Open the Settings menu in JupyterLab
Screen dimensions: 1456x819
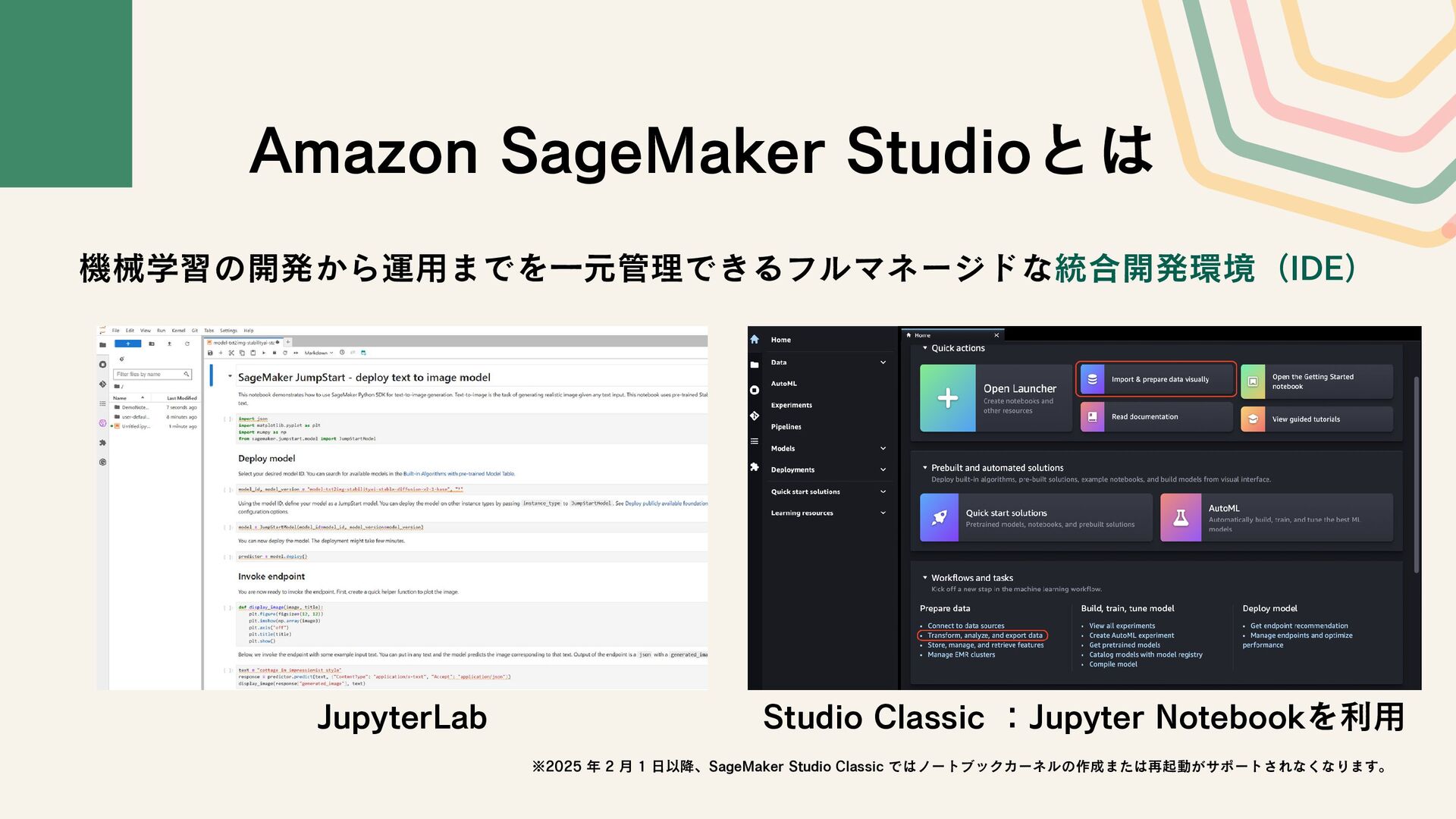[228, 331]
